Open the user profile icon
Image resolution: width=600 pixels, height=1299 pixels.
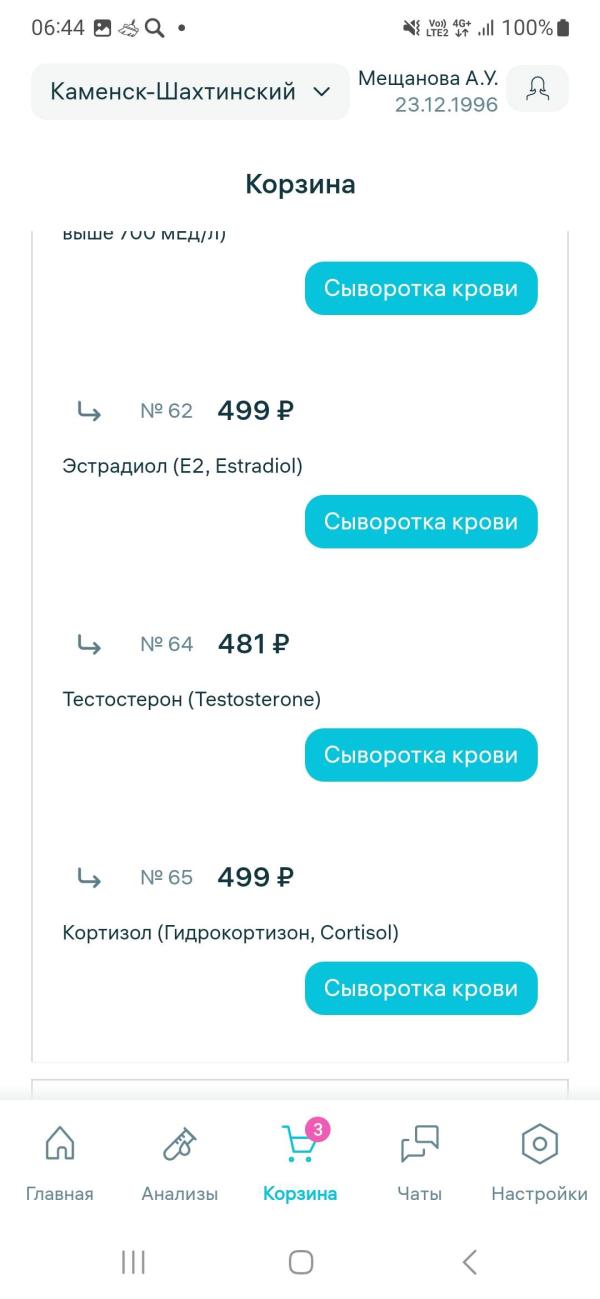pyautogui.click(x=537, y=89)
